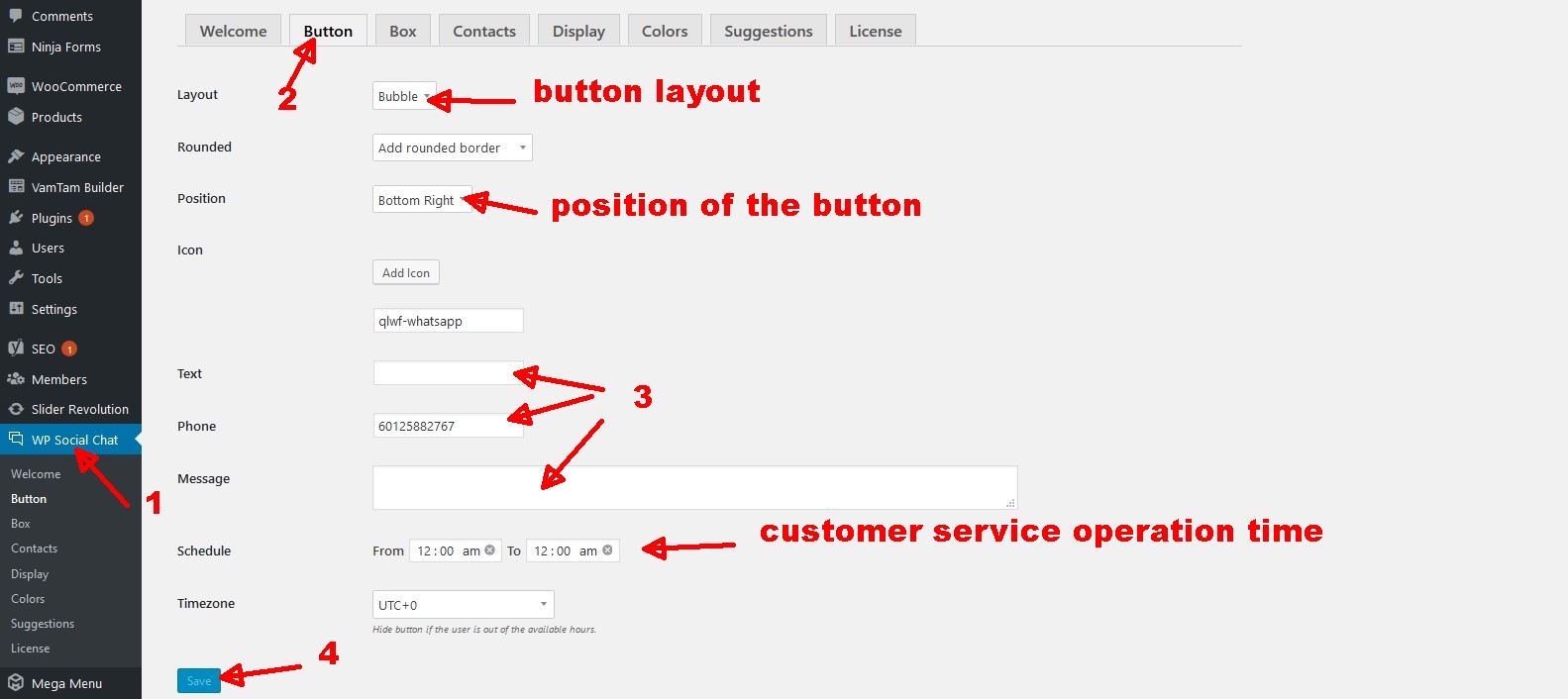
Task: Open Contacts in sidebar submenu
Action: click(x=35, y=549)
